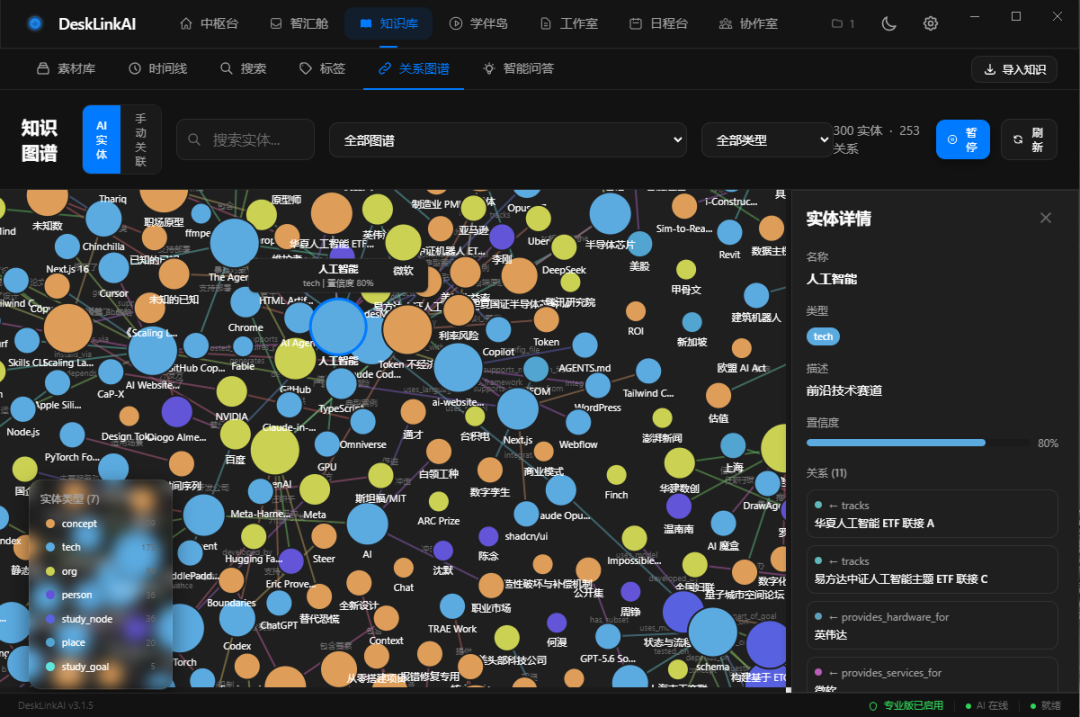The width and height of the screenshot is (1080, 717).
Task: Click the 暂停 button
Action: click(x=963, y=139)
